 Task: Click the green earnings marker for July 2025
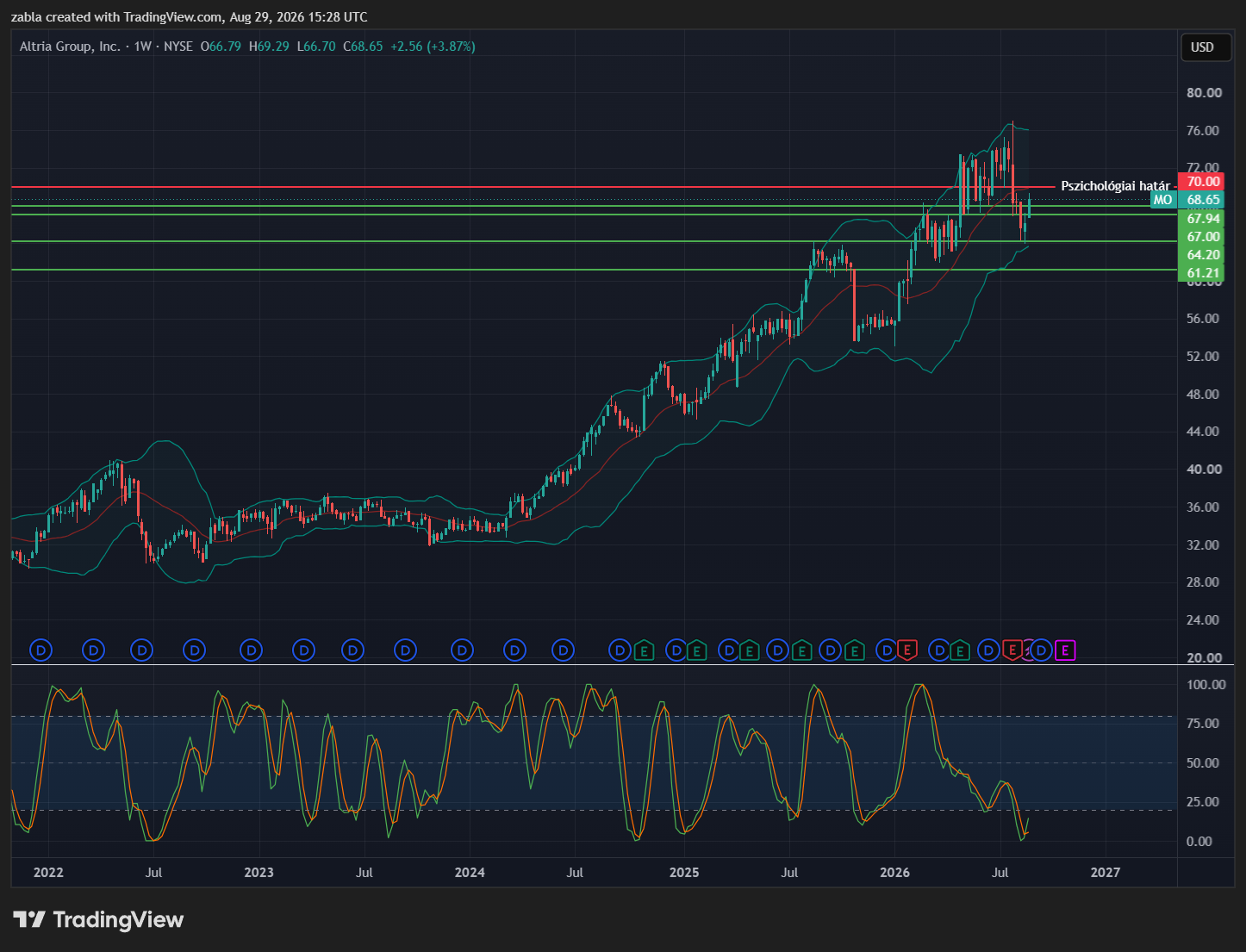[801, 650]
